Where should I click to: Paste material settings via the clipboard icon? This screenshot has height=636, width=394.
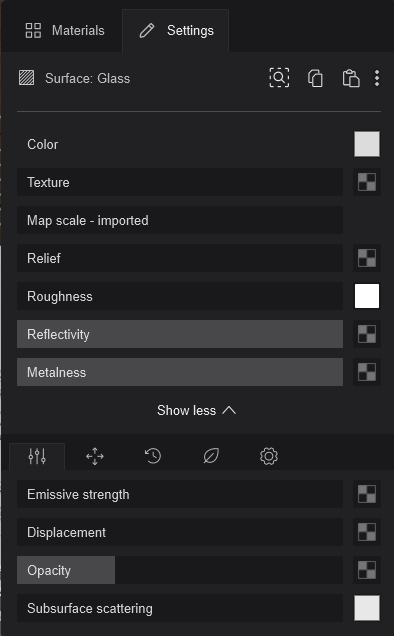[x=351, y=78]
